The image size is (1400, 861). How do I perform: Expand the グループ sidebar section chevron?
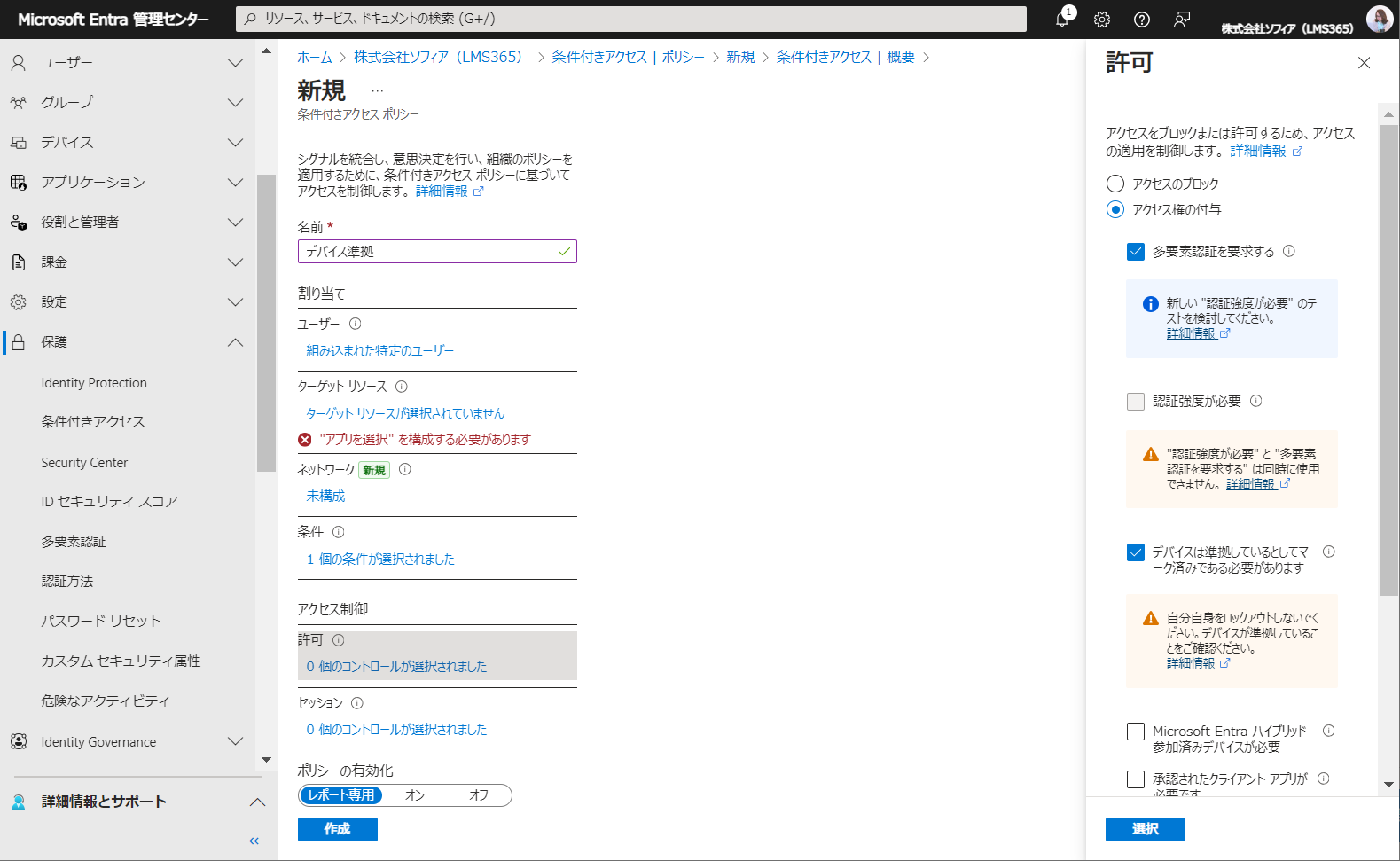tap(235, 103)
